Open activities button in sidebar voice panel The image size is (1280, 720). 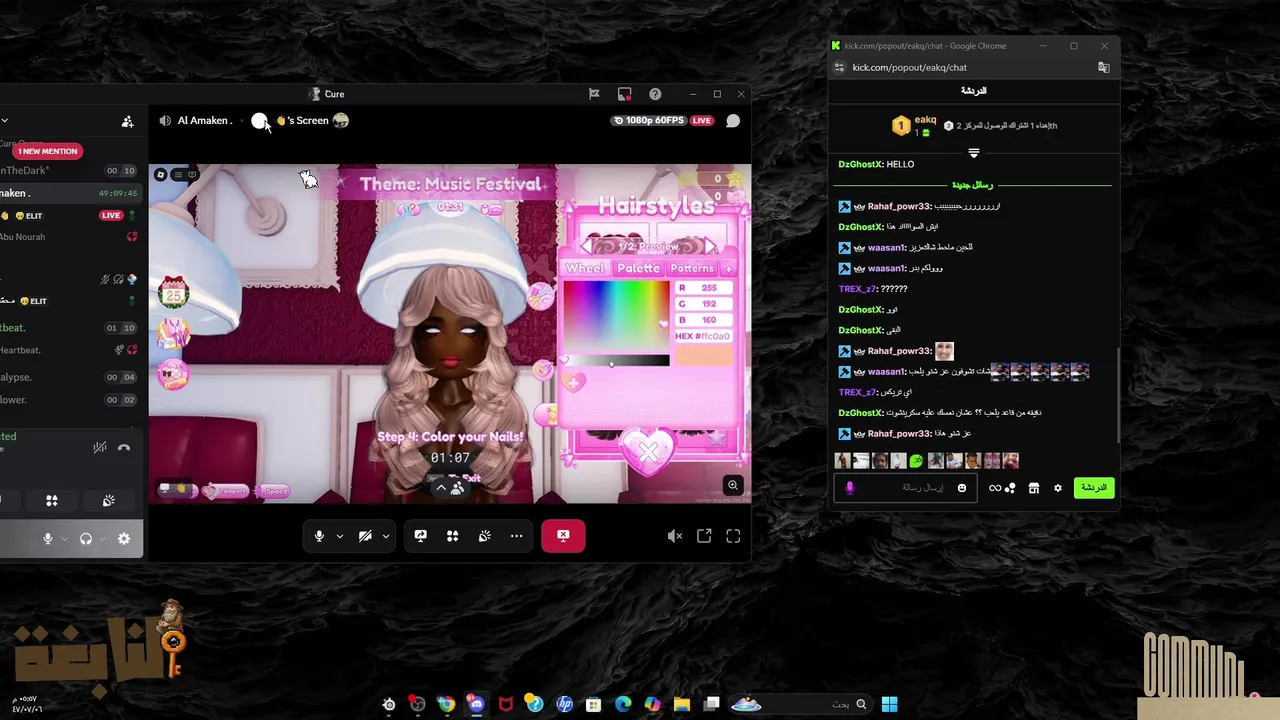(x=52, y=500)
